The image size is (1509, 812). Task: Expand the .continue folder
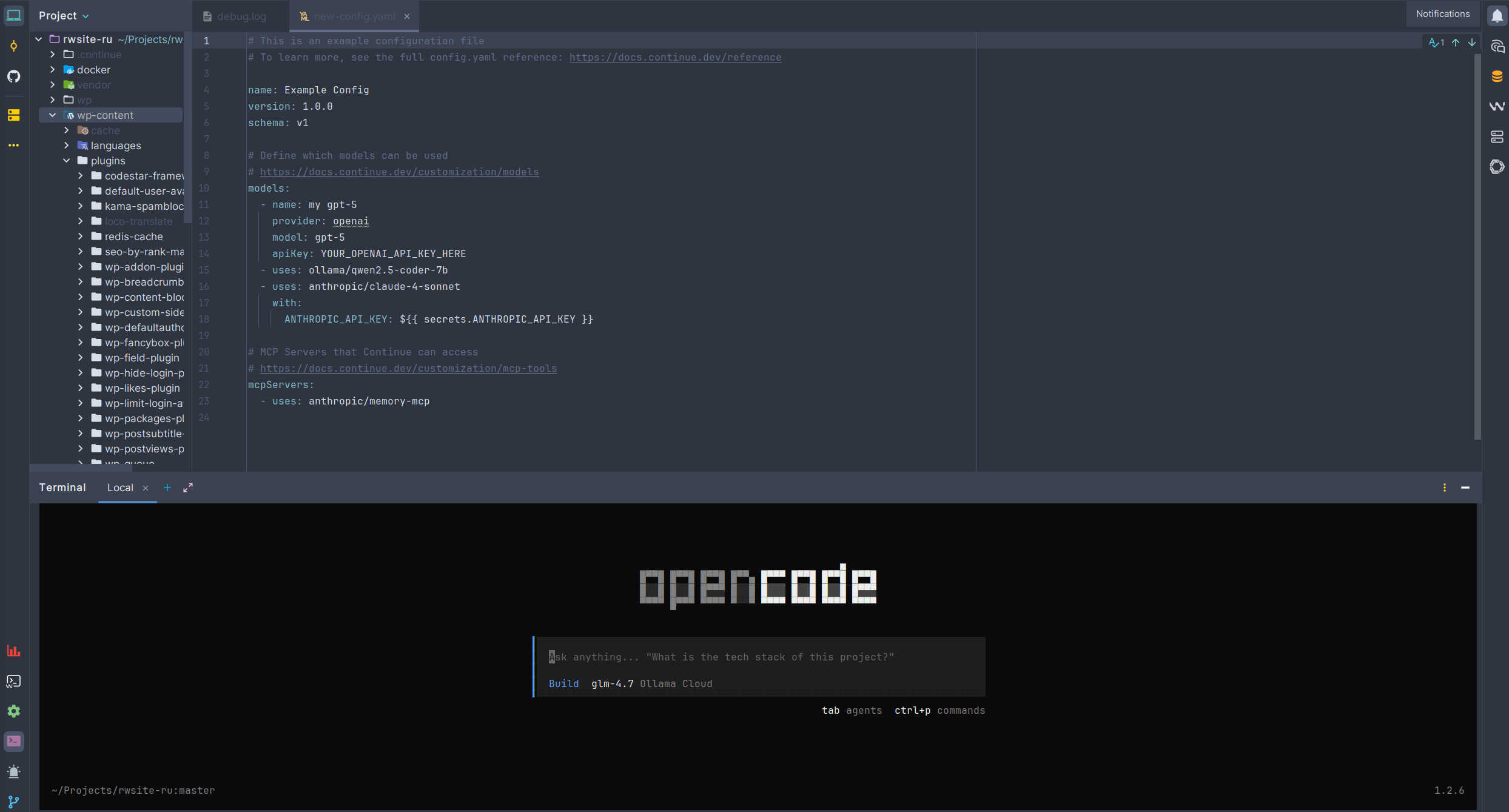[53, 55]
